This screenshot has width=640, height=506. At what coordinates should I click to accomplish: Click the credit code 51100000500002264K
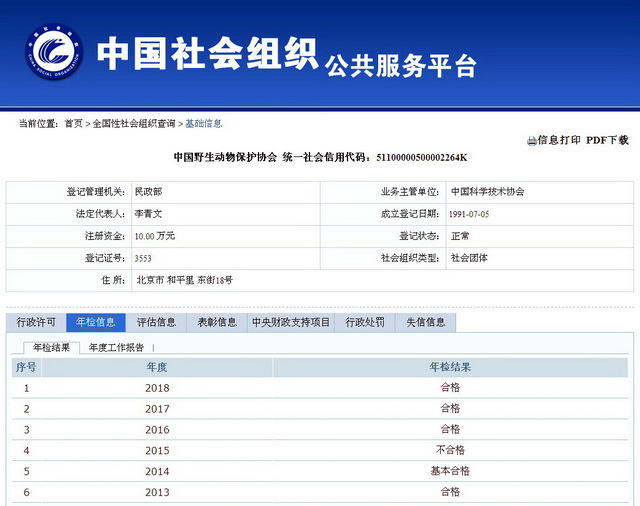422,158
